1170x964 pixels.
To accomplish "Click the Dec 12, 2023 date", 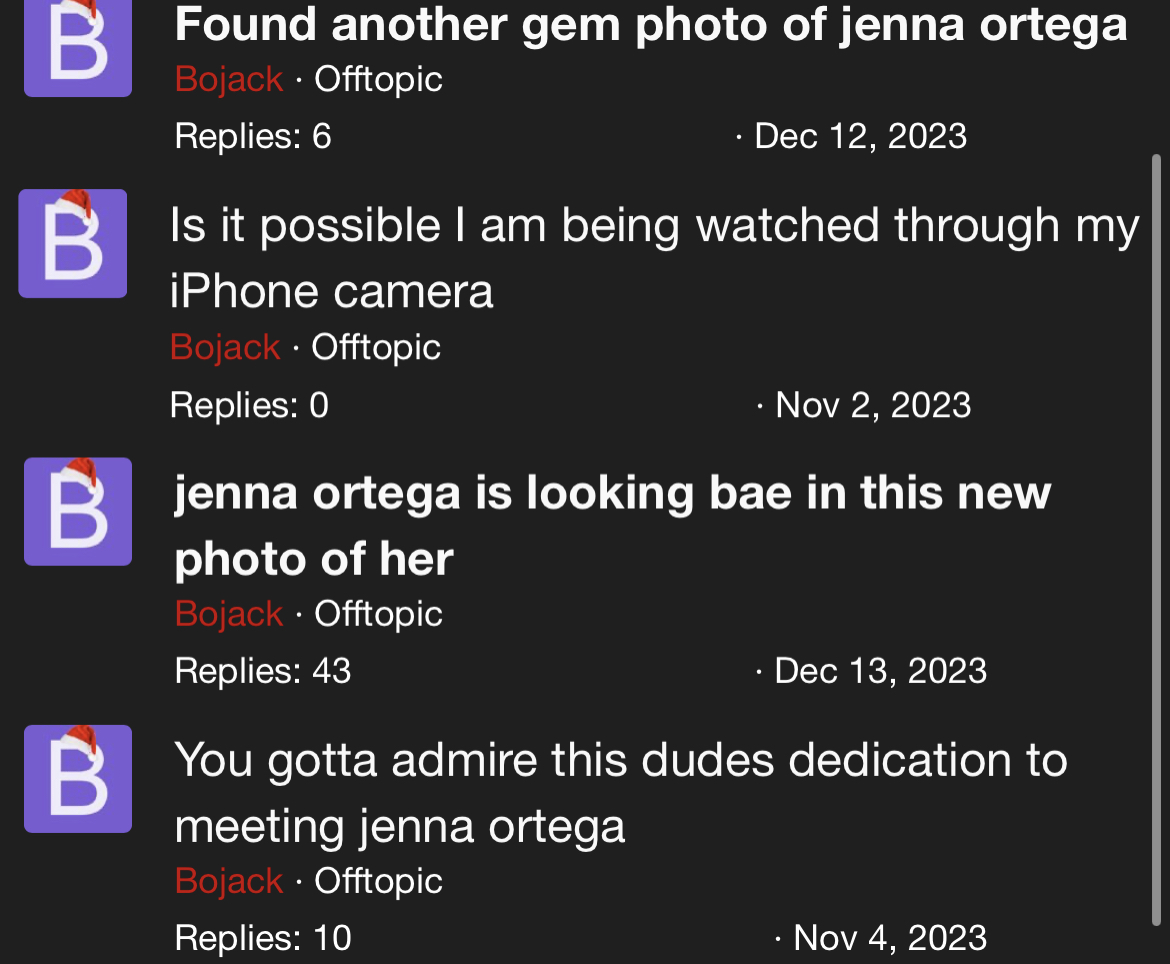I will pyautogui.click(x=860, y=137).
